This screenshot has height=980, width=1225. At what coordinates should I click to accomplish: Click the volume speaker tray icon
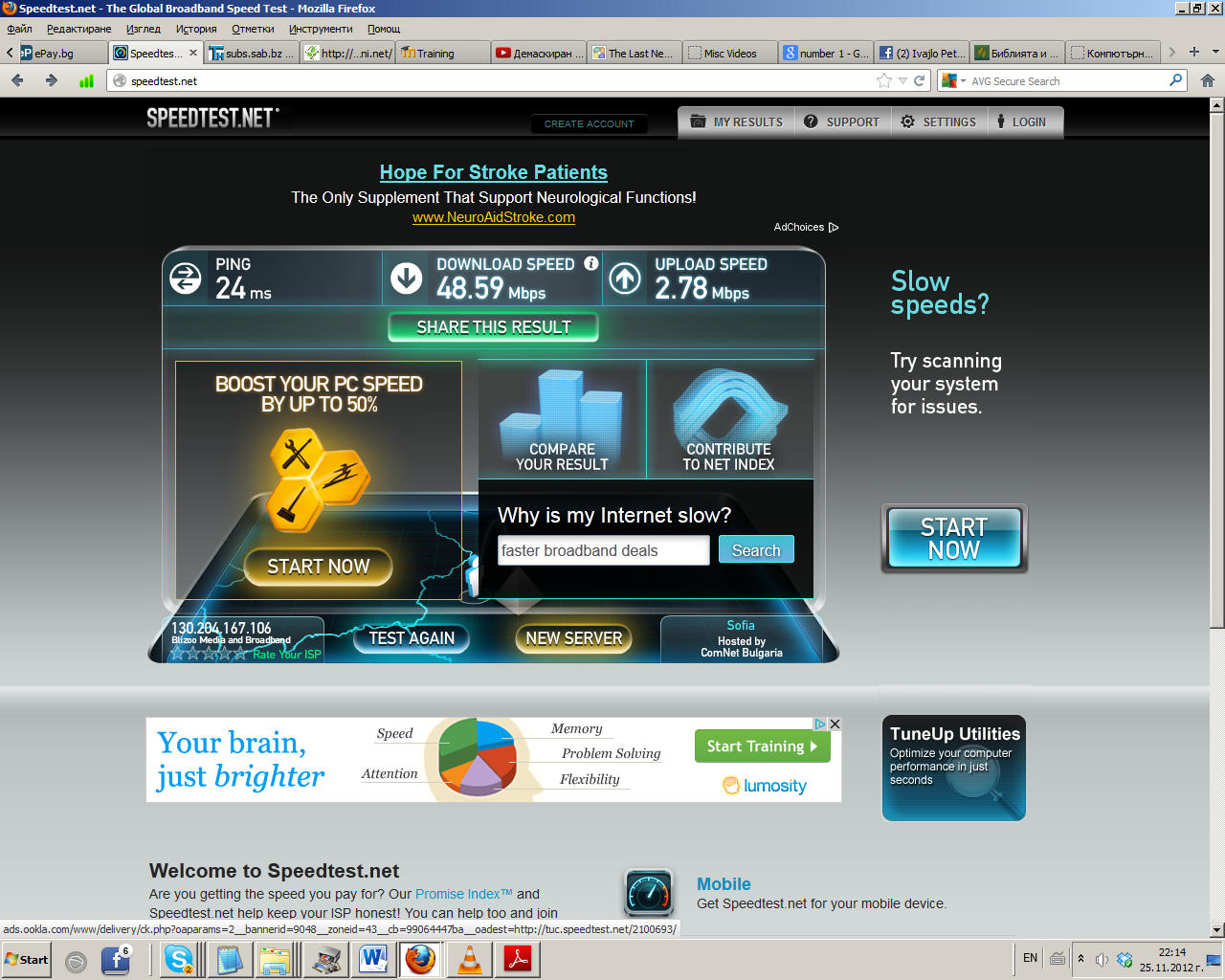coord(1102,959)
